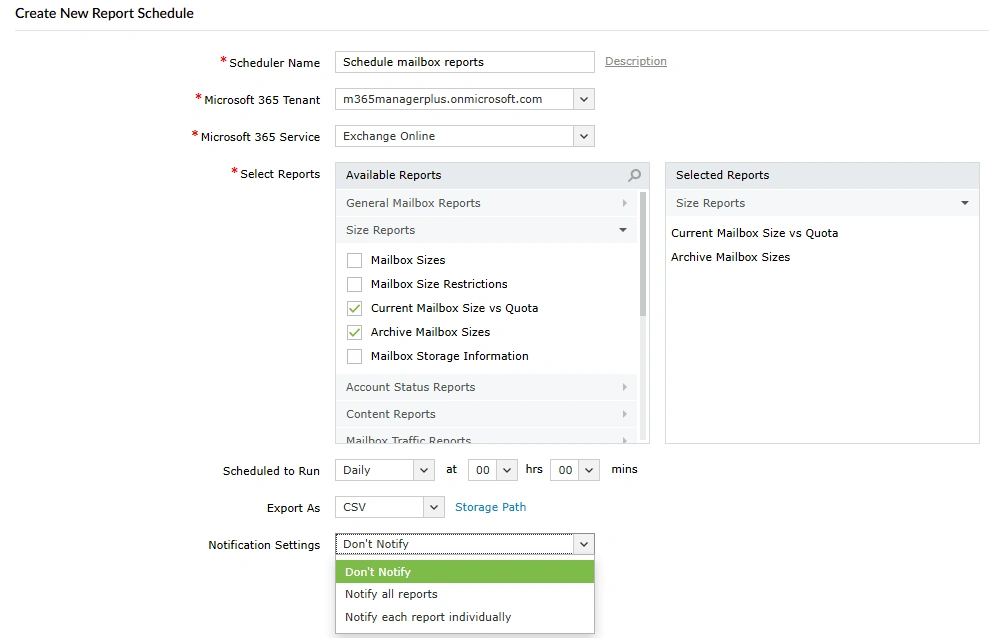
Task: Open the Microsoft 365 Service dropdown
Action: [x=583, y=136]
